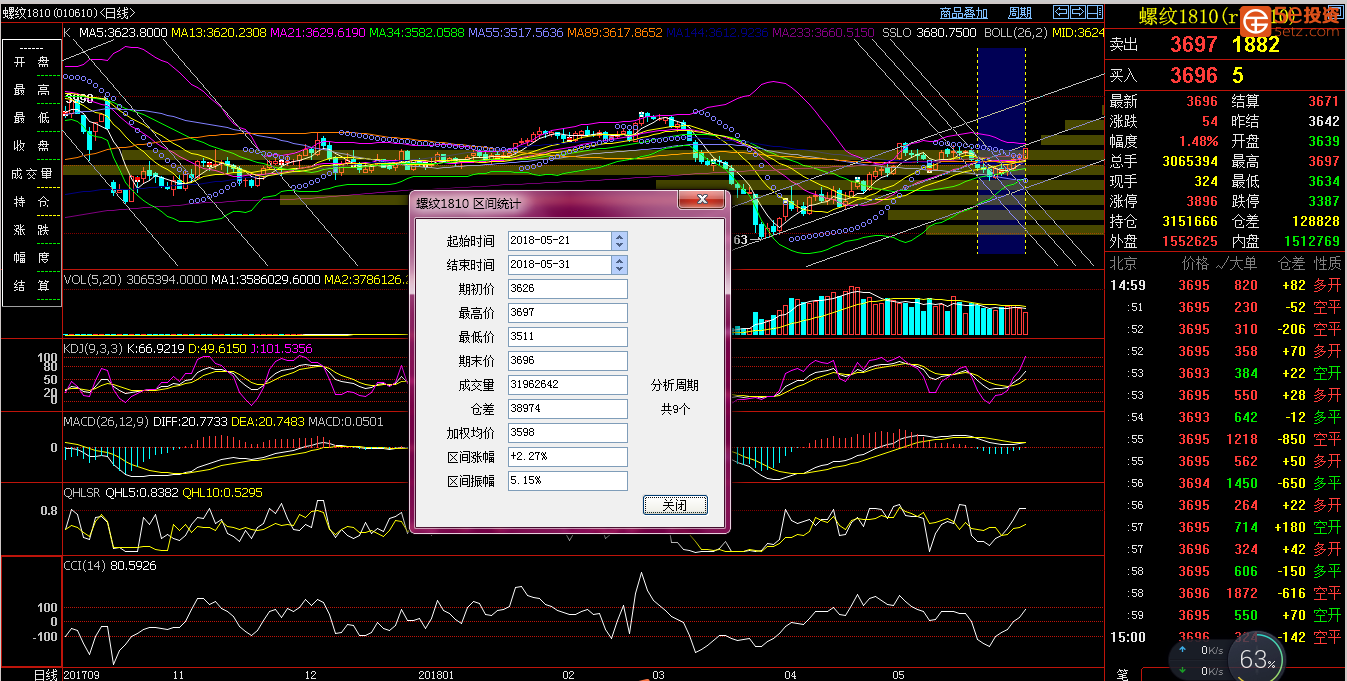The image size is (1347, 681).
Task: Click the 仓差 column header in trade list
Action: point(1291,264)
